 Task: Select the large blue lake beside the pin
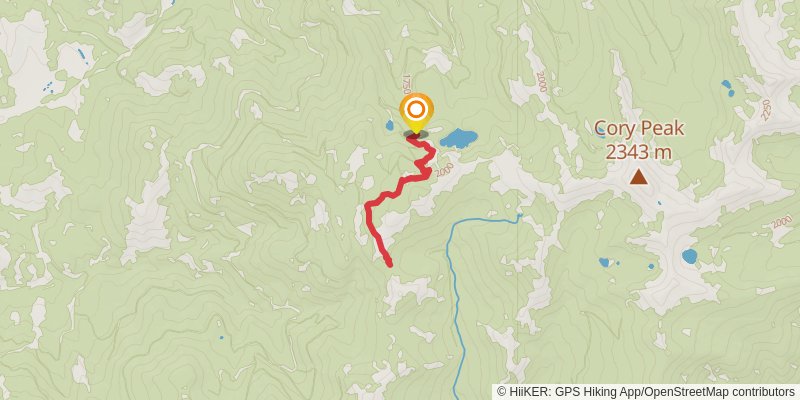click(459, 138)
